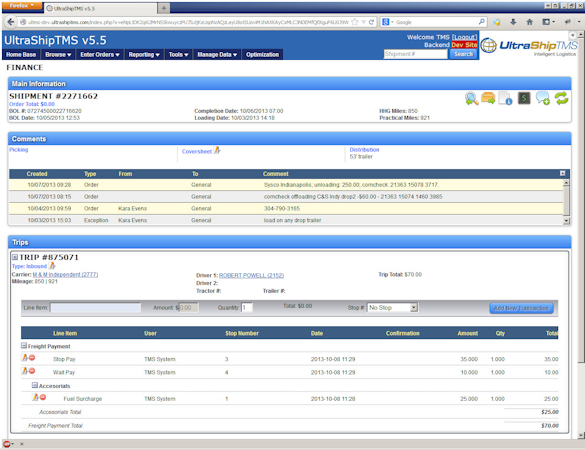The height and width of the screenshot is (450, 585).
Task: Click the UltraShipTMS globe logo
Action: pyautogui.click(x=488, y=46)
